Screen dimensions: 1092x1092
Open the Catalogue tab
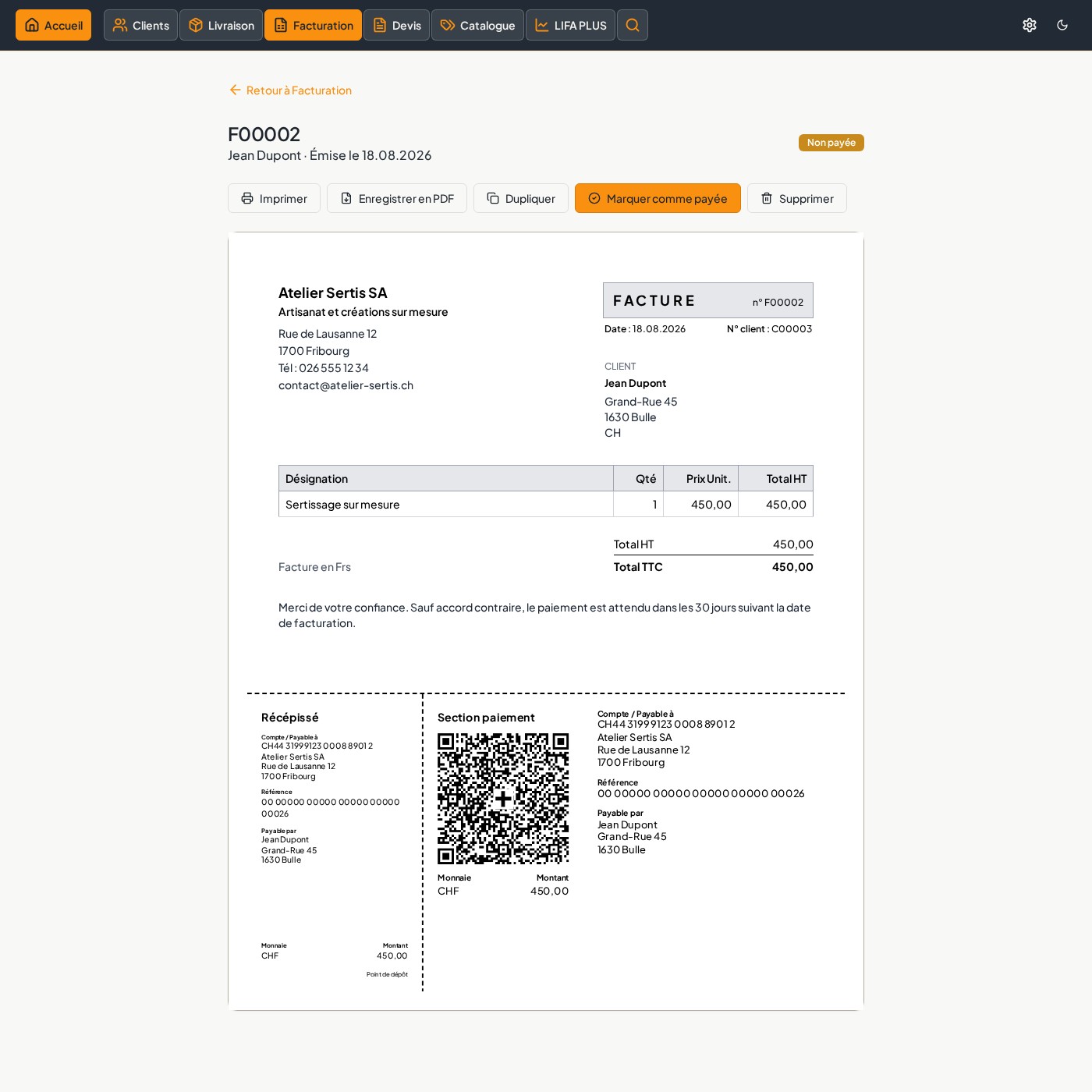pos(477,25)
